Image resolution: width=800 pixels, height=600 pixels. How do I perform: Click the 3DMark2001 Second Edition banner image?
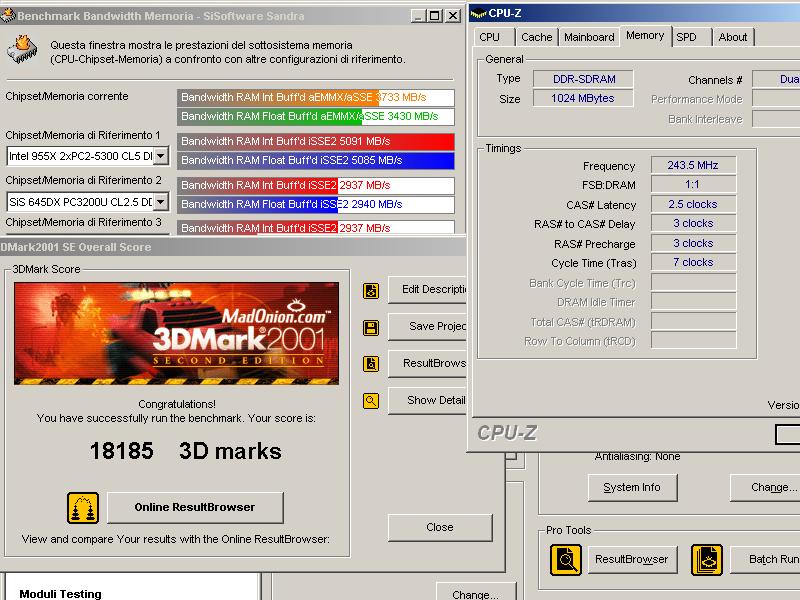177,333
